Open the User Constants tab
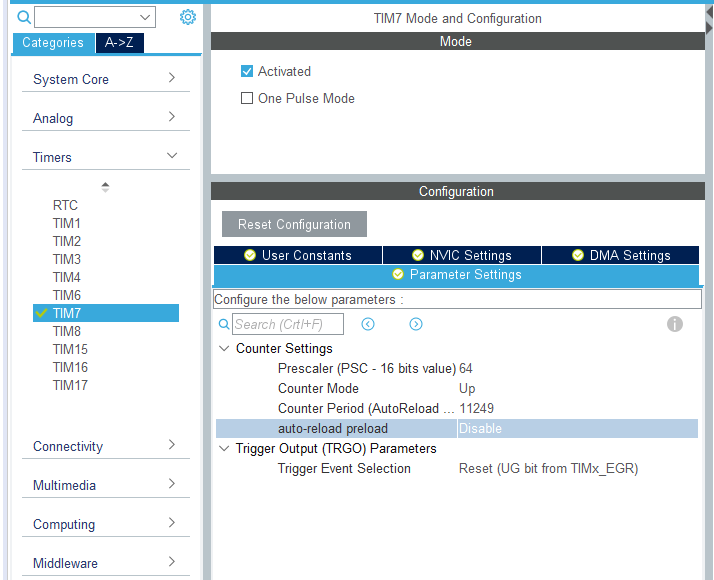Screen dimensions: 714x580 click(298, 255)
